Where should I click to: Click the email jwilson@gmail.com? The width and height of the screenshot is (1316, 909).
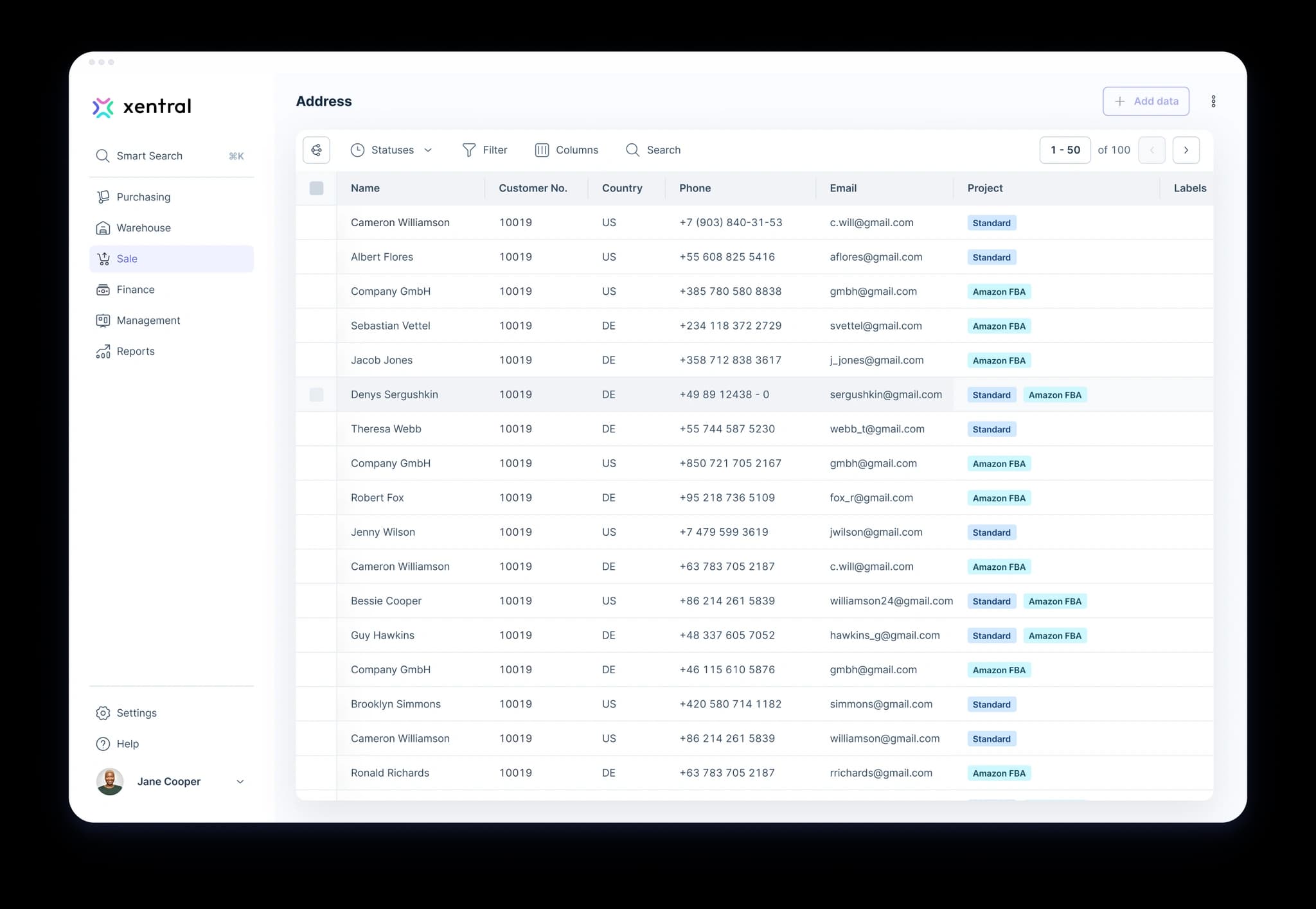coord(876,532)
